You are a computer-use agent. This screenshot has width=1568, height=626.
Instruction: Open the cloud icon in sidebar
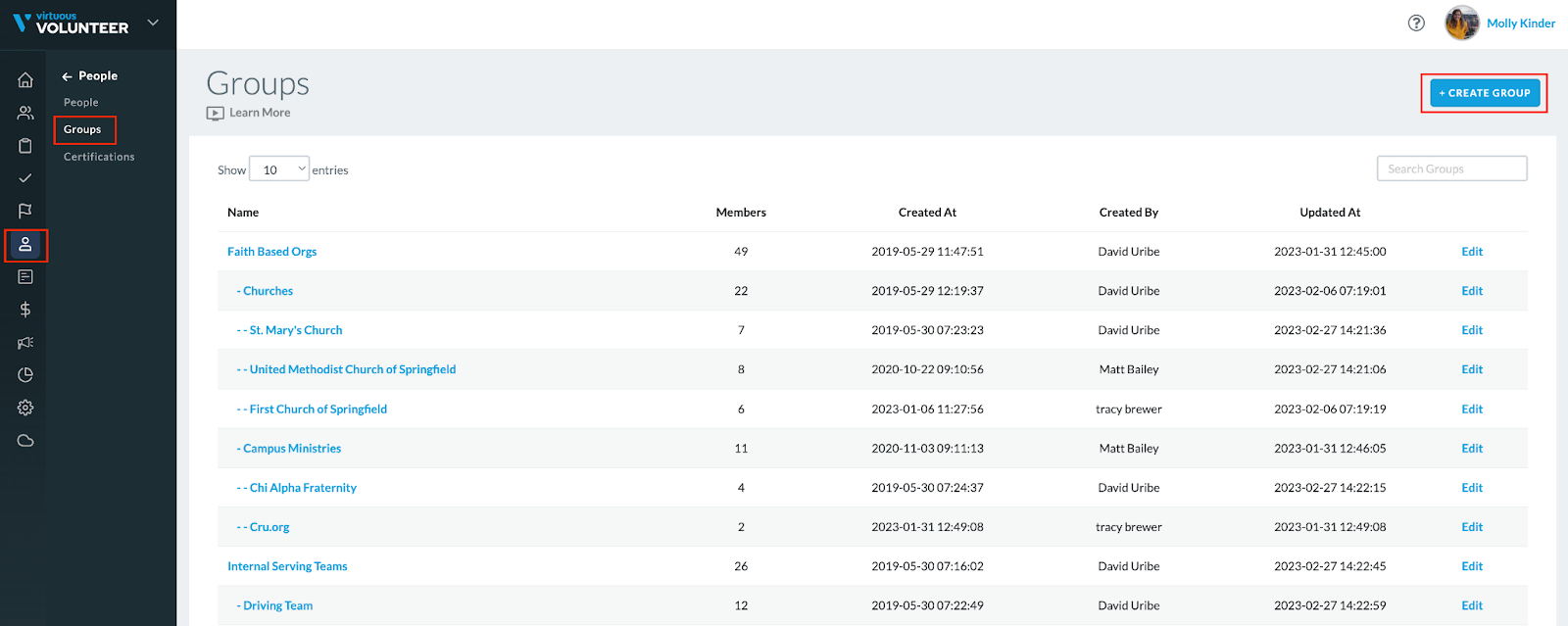pos(25,441)
